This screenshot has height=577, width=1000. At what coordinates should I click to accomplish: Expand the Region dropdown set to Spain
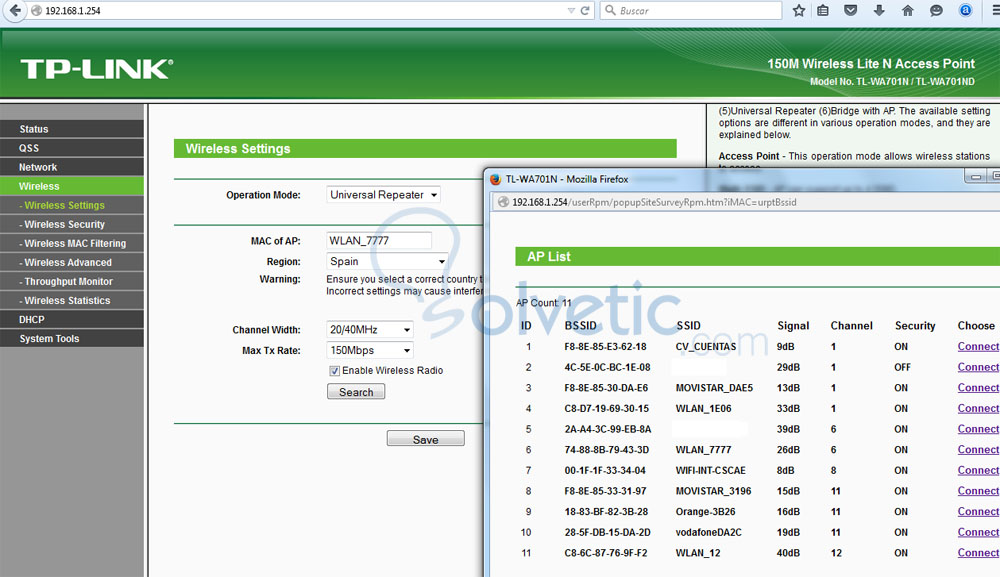[x=387, y=261]
